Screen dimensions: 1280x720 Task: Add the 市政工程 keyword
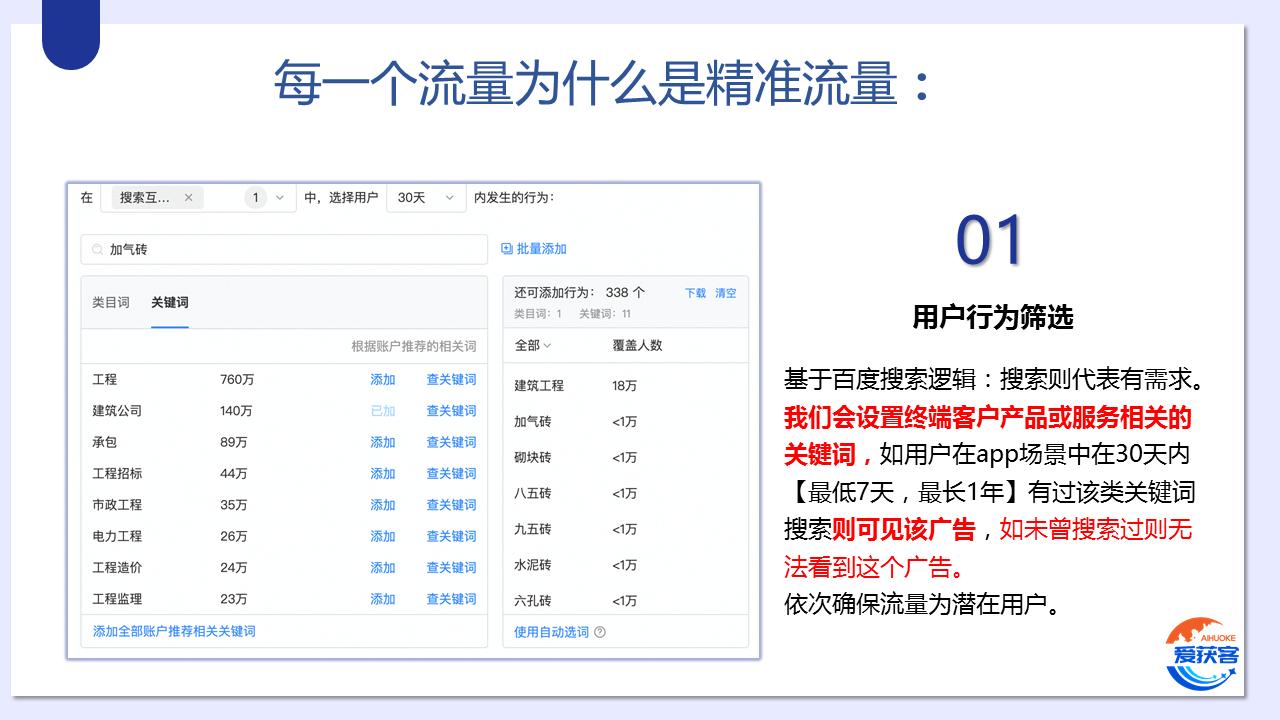click(383, 505)
